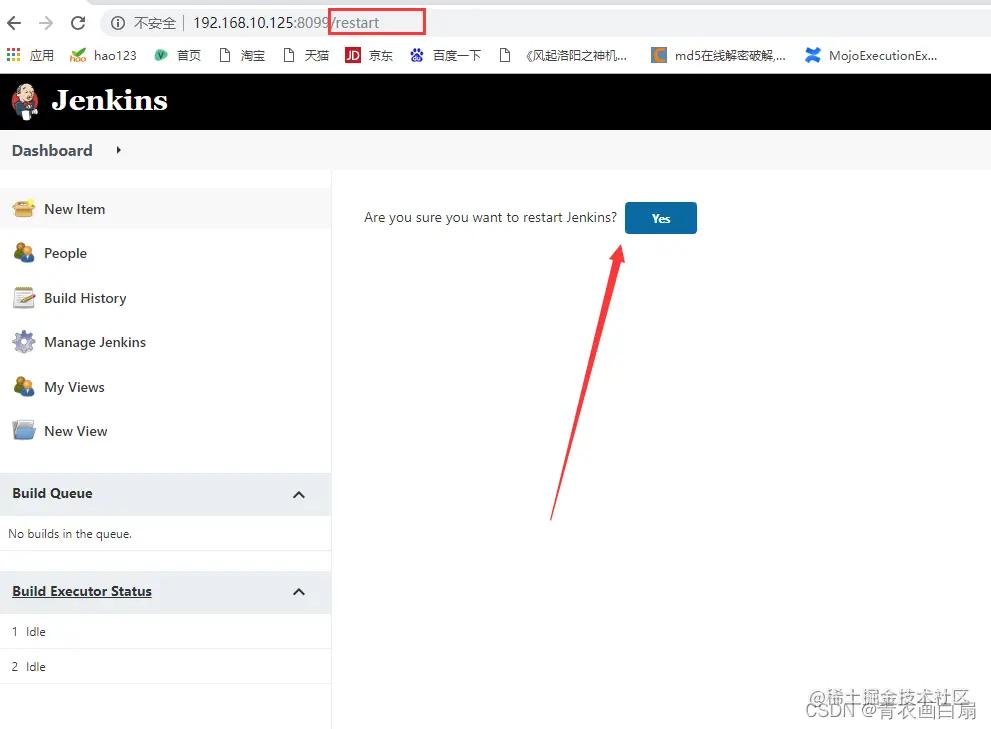Viewport: 991px width, 729px height.
Task: Open the New Item link
Action: [x=75, y=209]
